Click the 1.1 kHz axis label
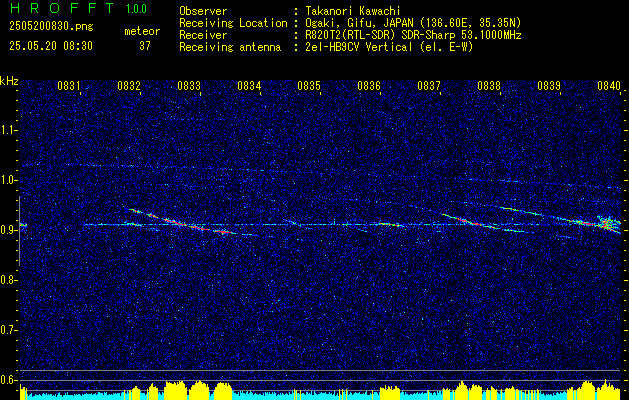 tap(9, 131)
